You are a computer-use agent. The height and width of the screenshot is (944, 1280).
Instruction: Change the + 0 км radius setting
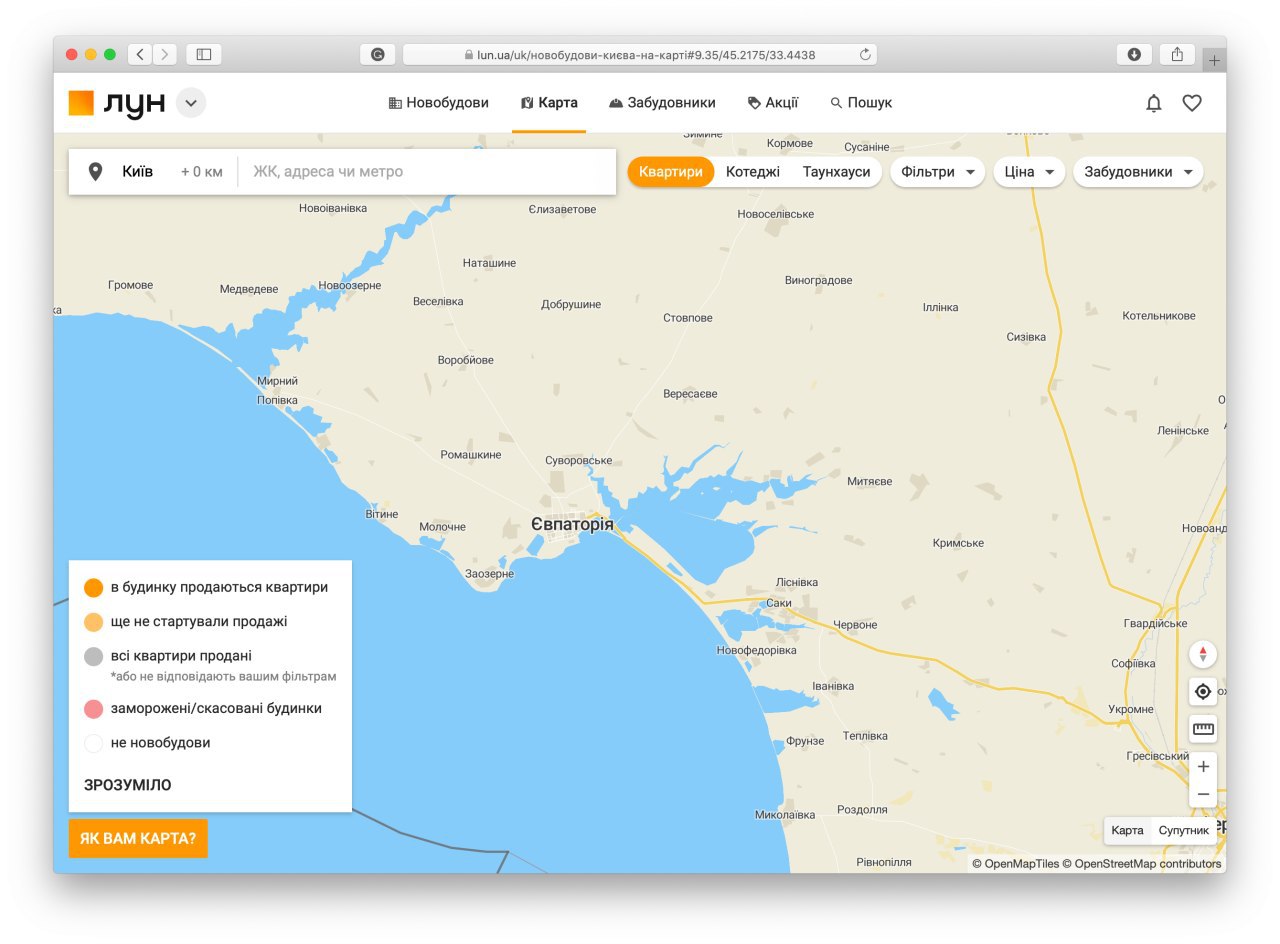tap(202, 172)
